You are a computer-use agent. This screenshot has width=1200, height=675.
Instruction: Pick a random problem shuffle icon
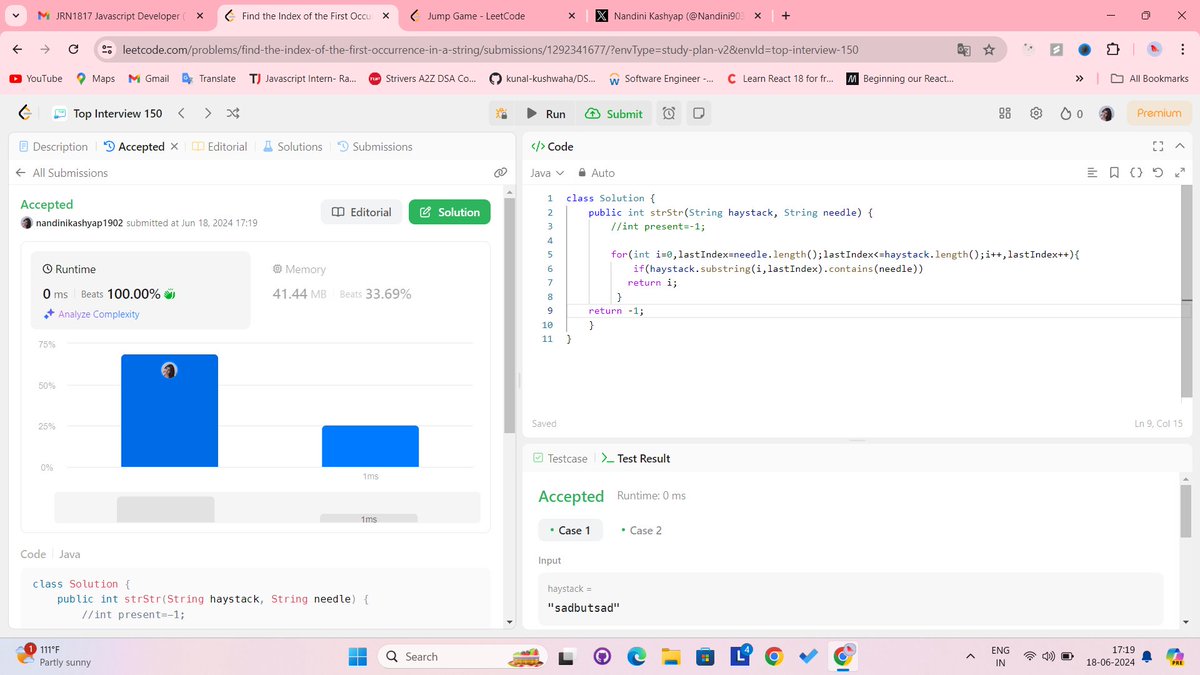pyautogui.click(x=233, y=113)
